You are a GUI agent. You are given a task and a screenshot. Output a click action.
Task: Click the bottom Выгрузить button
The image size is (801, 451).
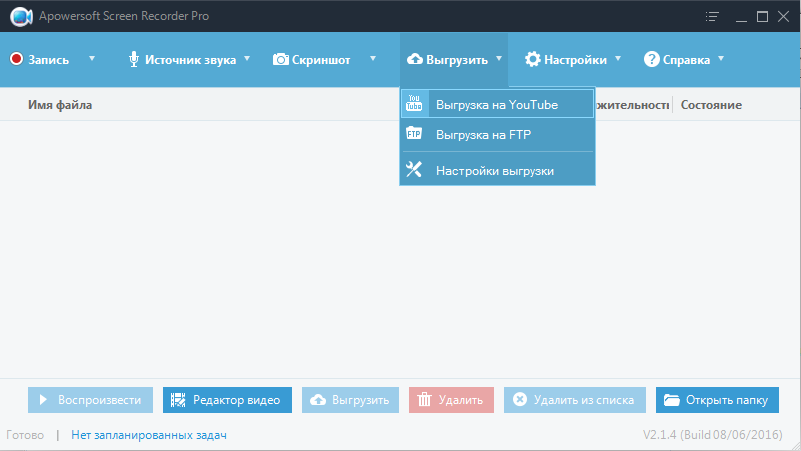coord(350,400)
